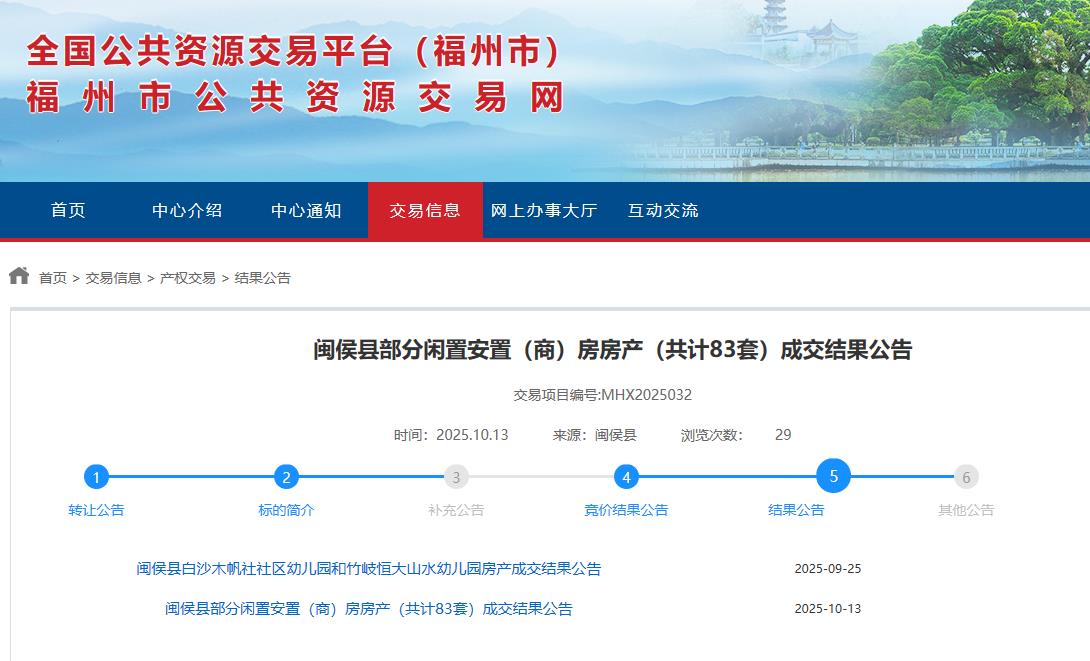This screenshot has height=661, width=1090.
Task: Open the 首页 navigation menu item
Action: coord(68,210)
